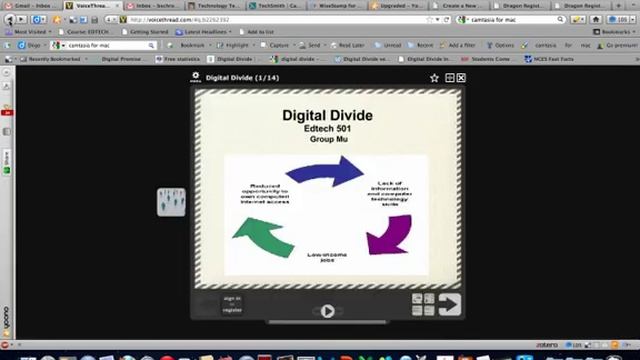Viewport: 640px width, 360px height.
Task: Open the Getting Started bookmark
Action: [x=145, y=31]
